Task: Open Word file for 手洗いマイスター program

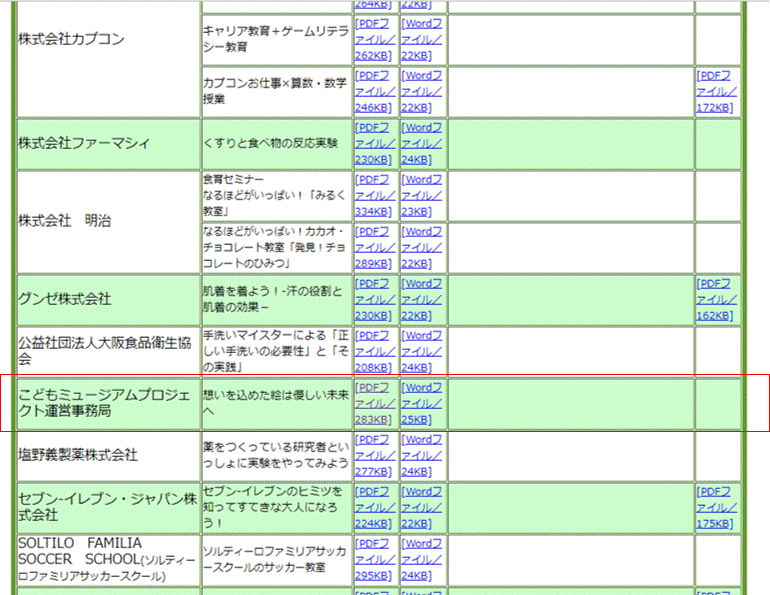Action: [x=421, y=352]
